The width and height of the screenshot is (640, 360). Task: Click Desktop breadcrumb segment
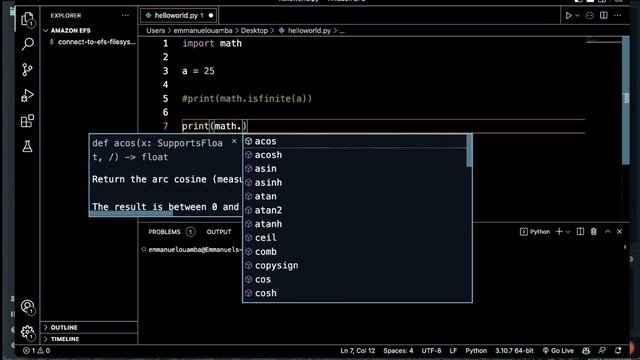(254, 31)
